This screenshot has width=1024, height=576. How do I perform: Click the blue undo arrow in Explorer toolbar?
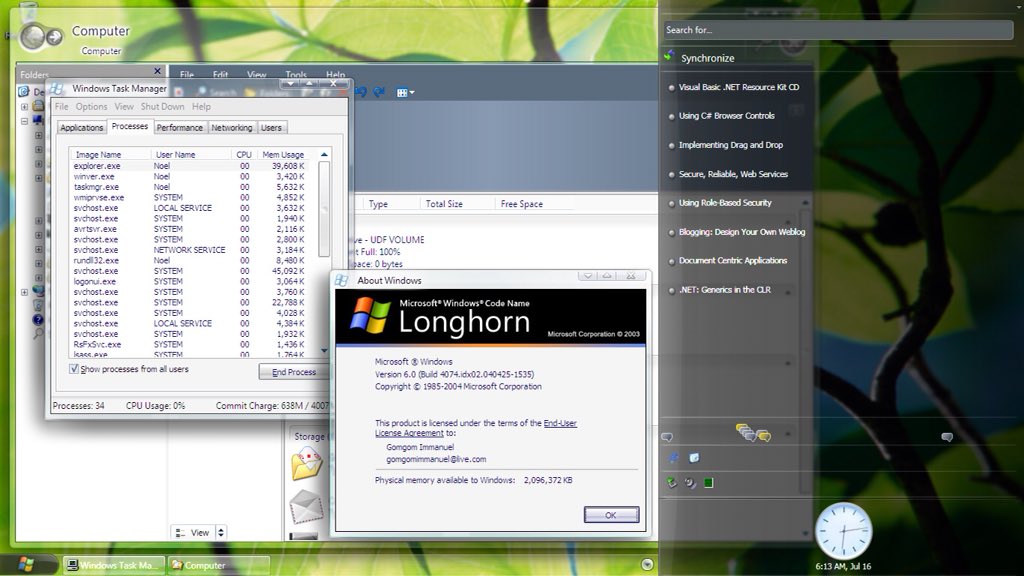pyautogui.click(x=361, y=92)
